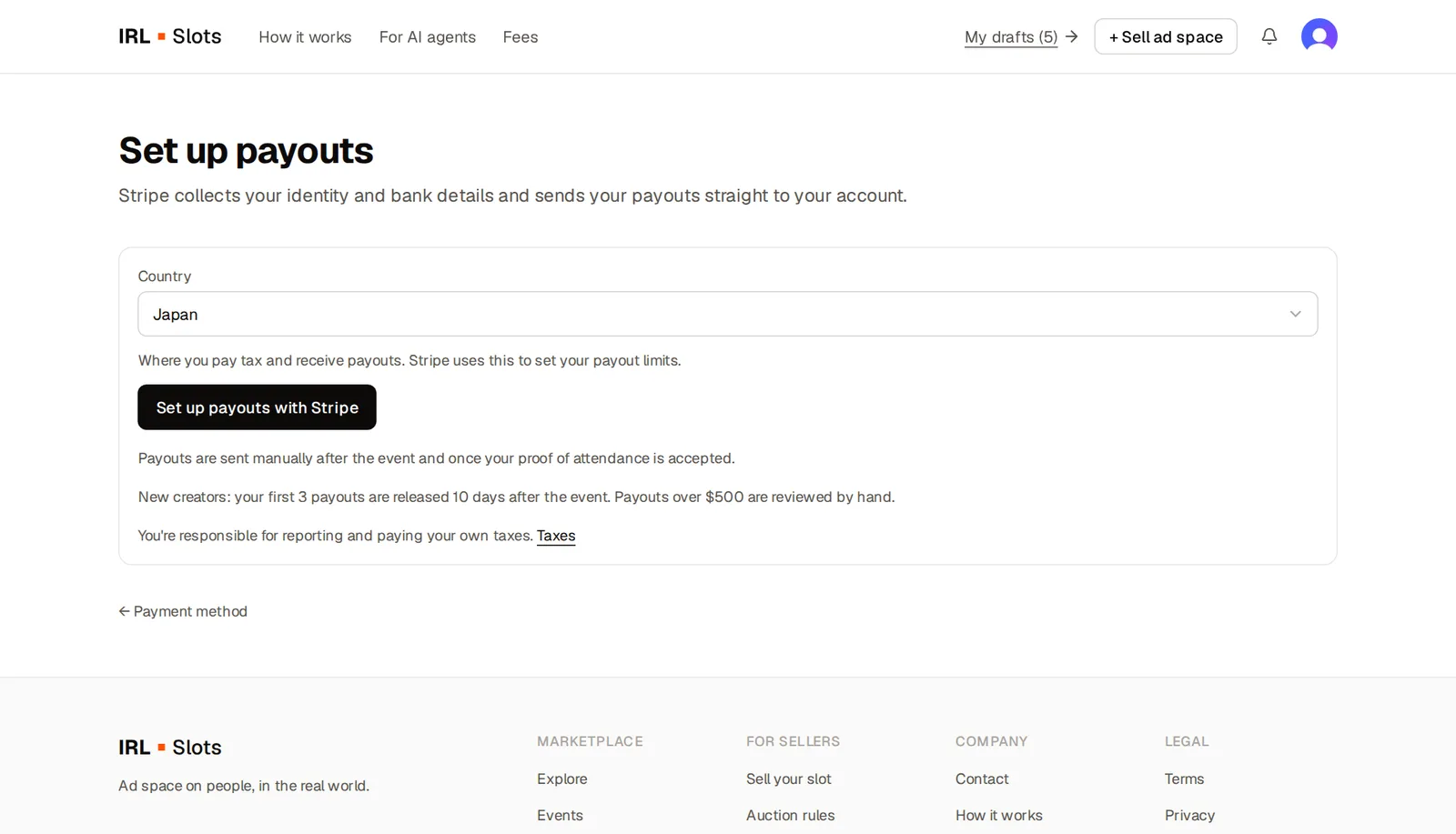Click the LEGAL footer heading

(x=1187, y=741)
